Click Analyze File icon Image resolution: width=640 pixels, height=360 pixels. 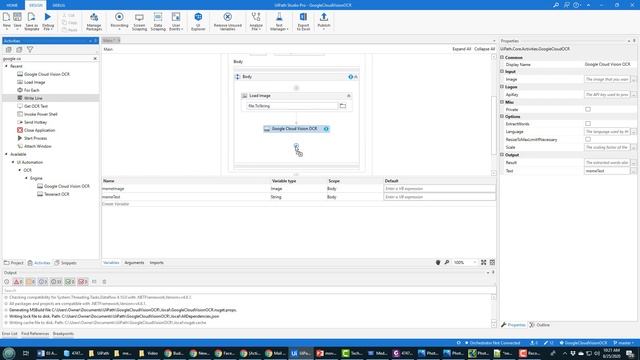point(256,21)
